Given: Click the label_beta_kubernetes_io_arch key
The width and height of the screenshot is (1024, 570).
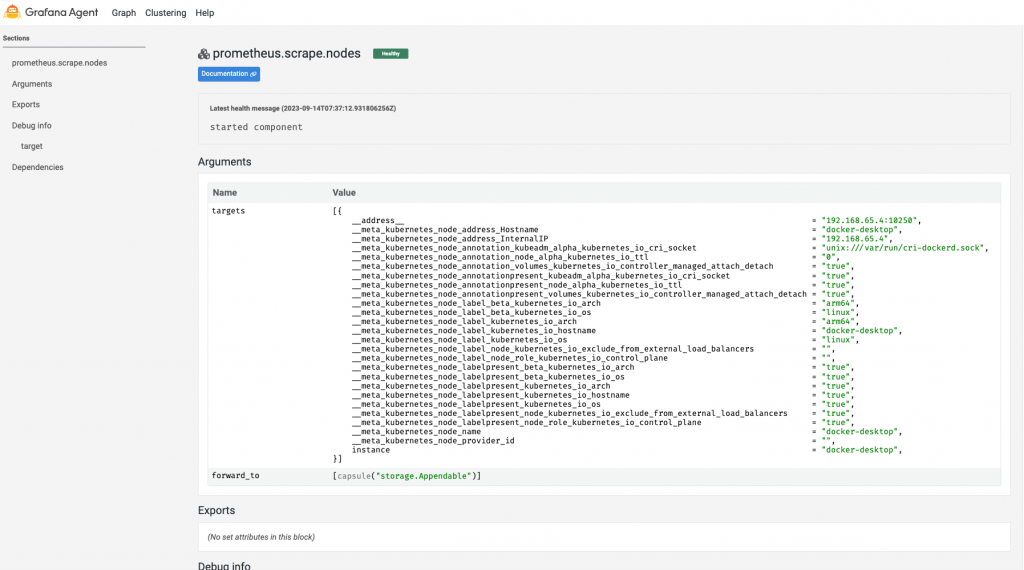Looking at the screenshot, I should click(x=476, y=303).
